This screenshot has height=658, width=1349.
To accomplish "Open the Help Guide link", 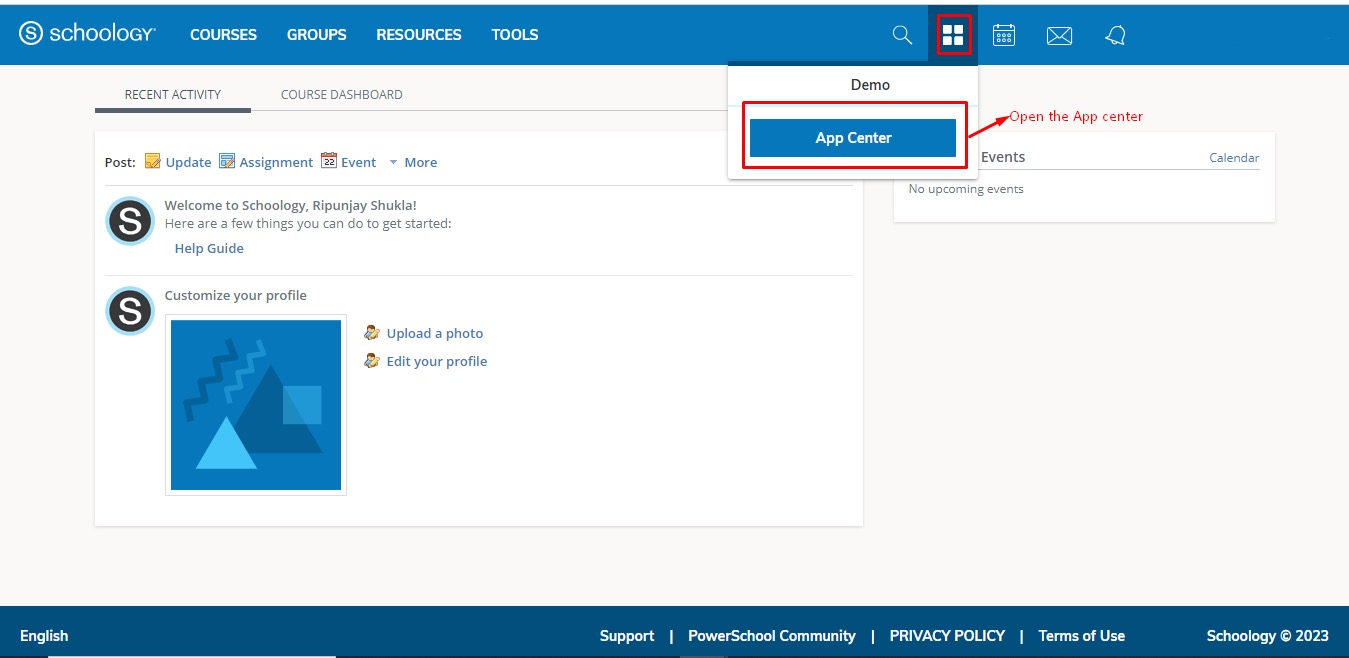I will (209, 248).
